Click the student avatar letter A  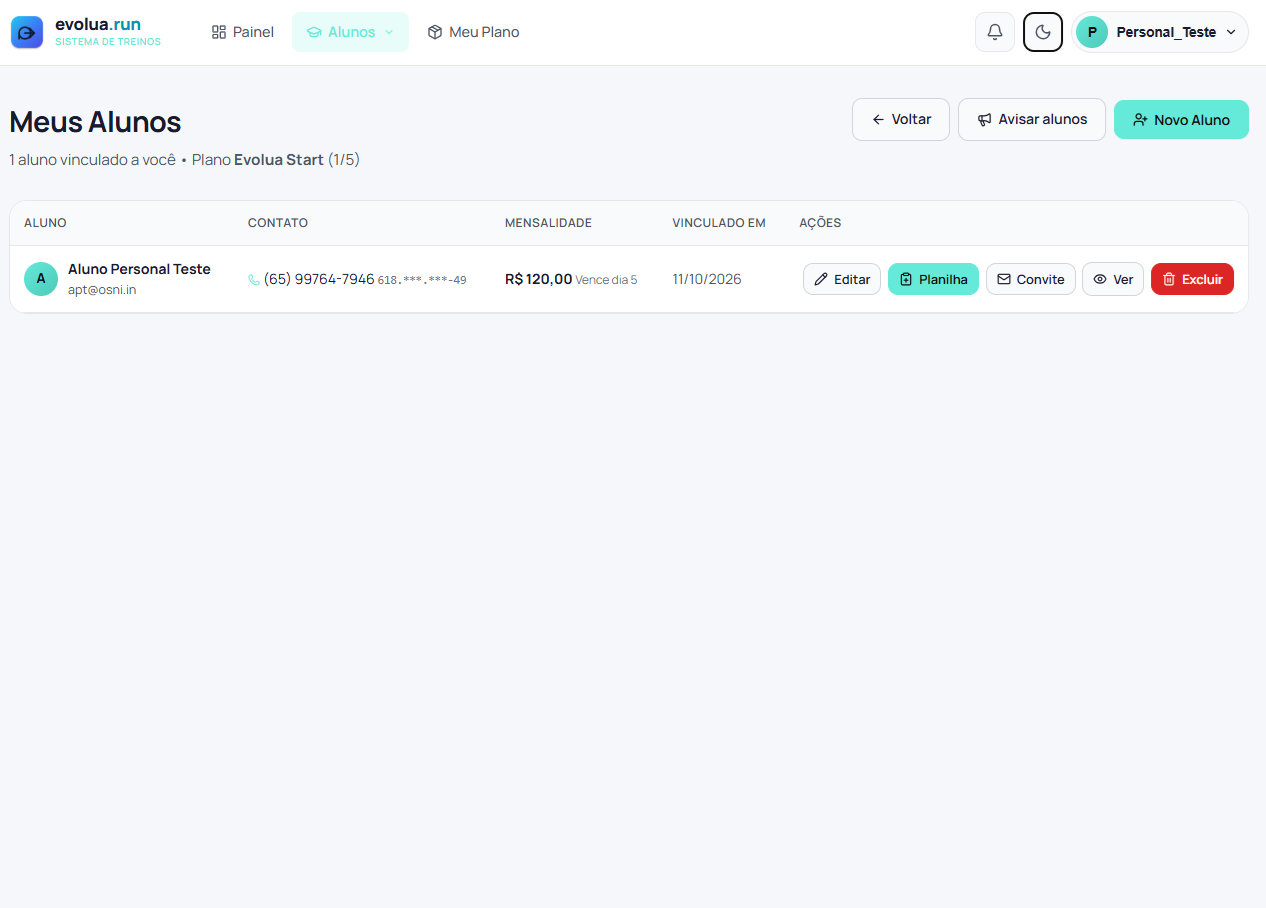(41, 279)
